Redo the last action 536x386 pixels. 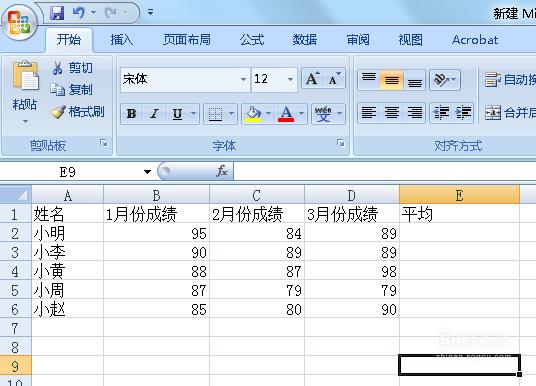point(111,13)
